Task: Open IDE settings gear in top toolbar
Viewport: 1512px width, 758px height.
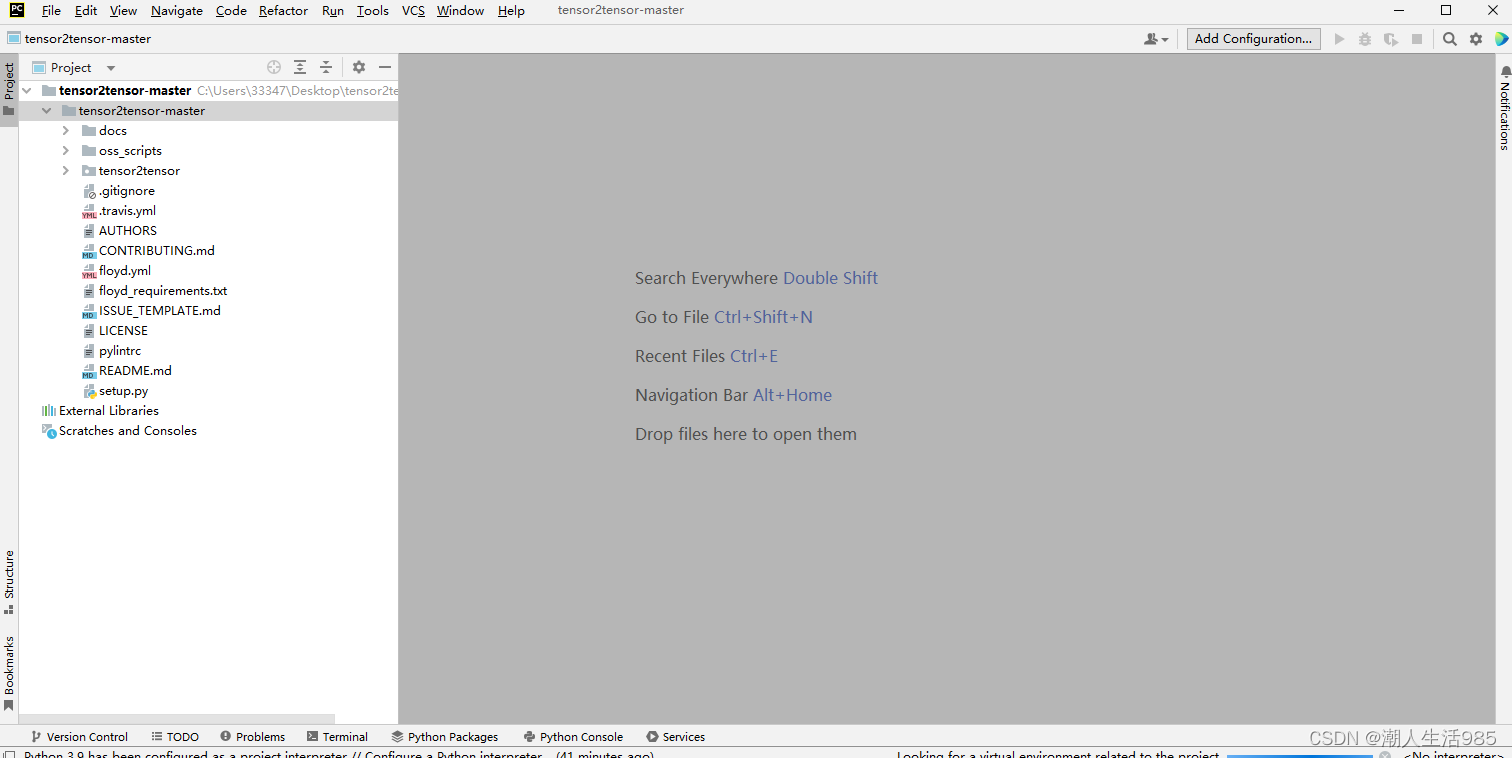Action: tap(1476, 39)
